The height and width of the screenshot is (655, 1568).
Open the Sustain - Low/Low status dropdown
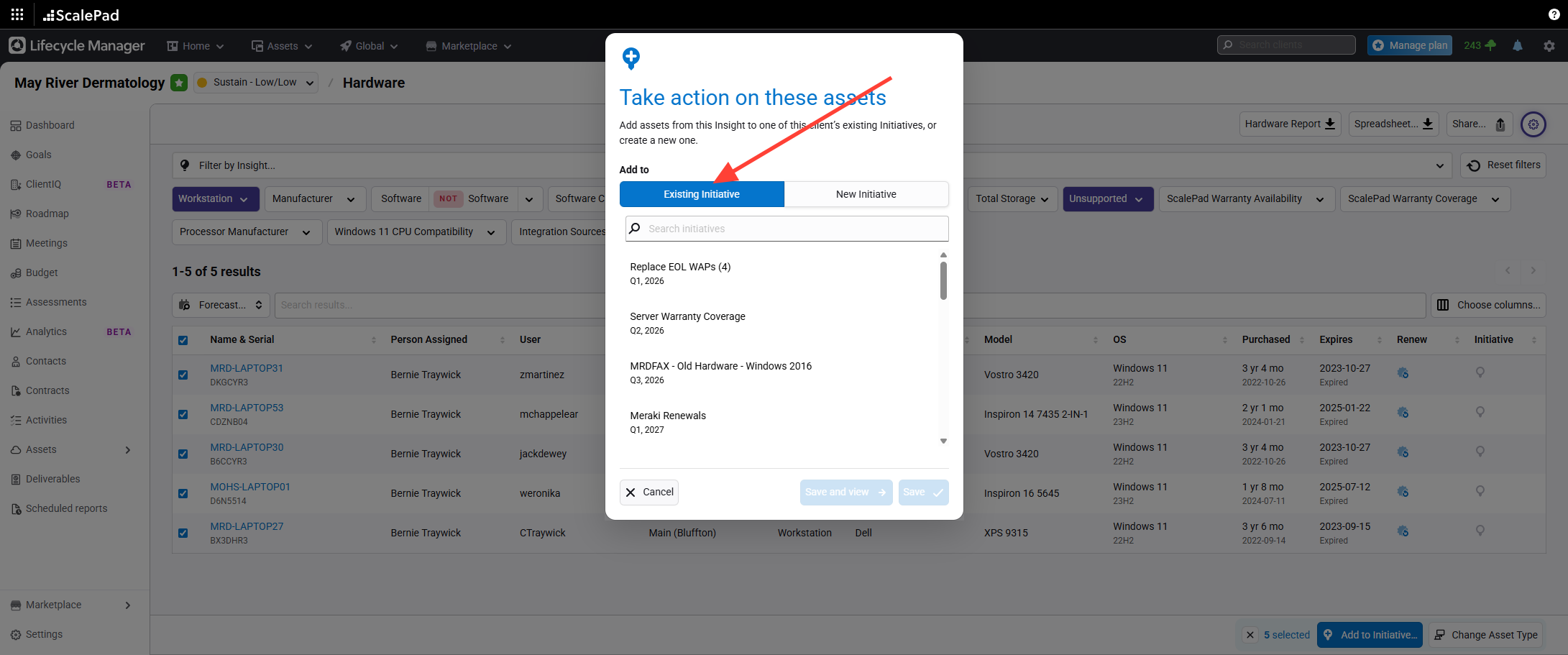pos(256,83)
